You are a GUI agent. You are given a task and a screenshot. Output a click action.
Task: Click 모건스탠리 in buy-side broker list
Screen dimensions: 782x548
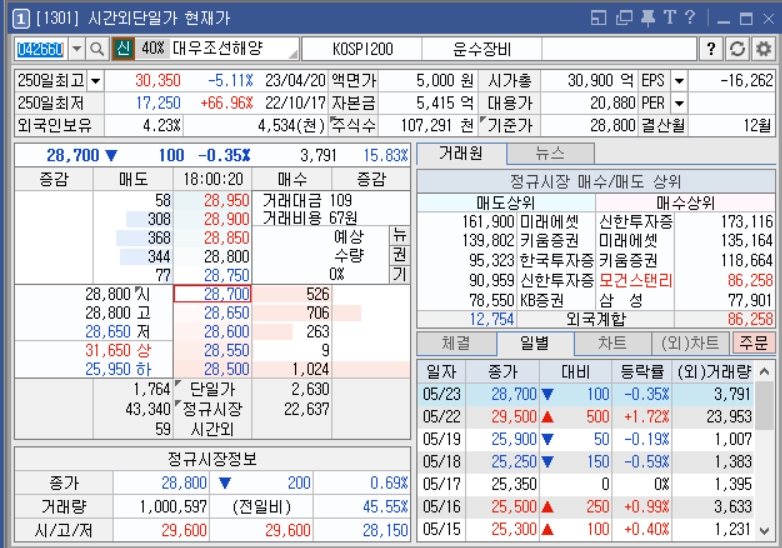[x=636, y=281]
